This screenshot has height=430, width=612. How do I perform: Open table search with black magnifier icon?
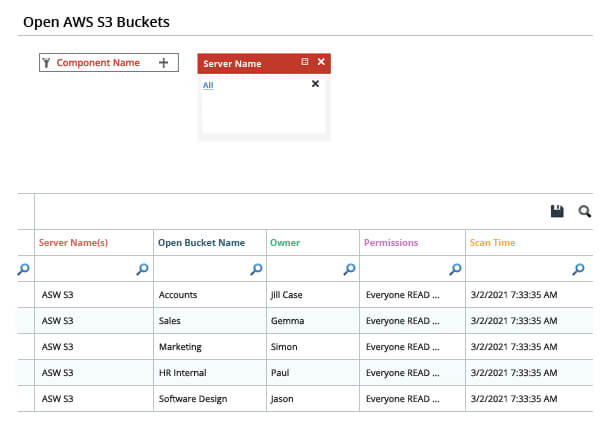[584, 211]
